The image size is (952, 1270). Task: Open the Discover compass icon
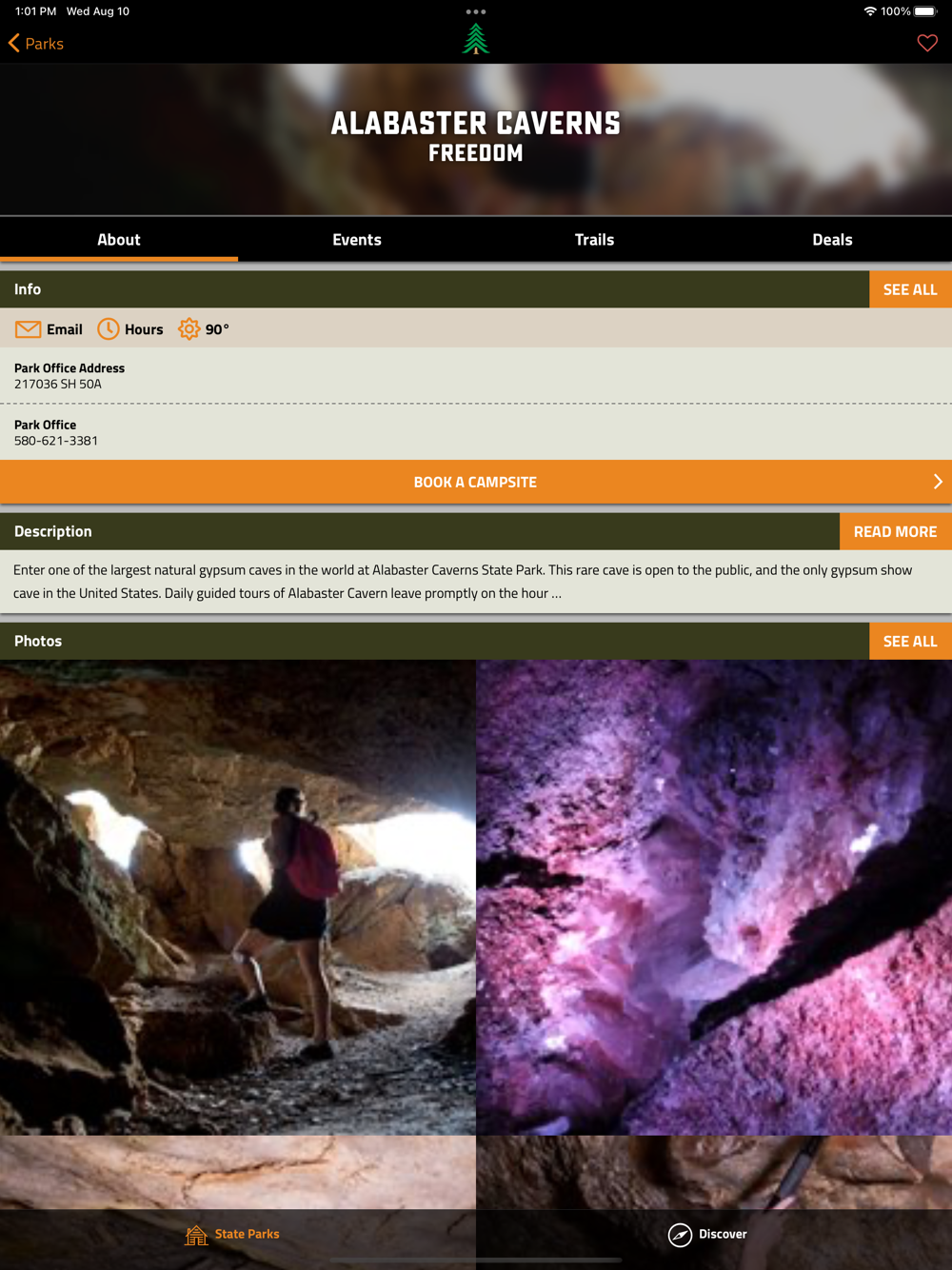coord(680,1235)
